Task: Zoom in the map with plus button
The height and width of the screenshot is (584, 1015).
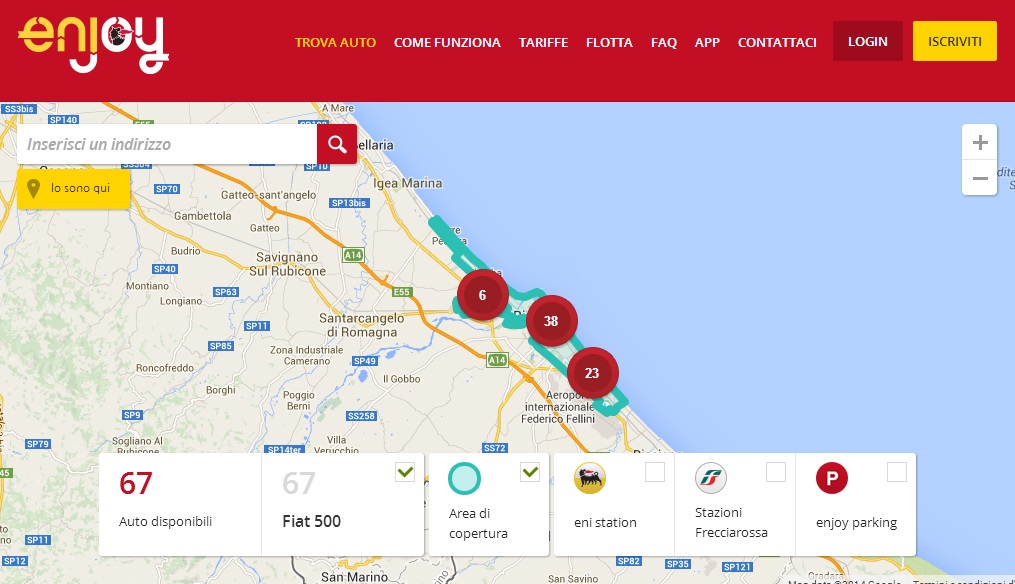Action: click(x=979, y=142)
